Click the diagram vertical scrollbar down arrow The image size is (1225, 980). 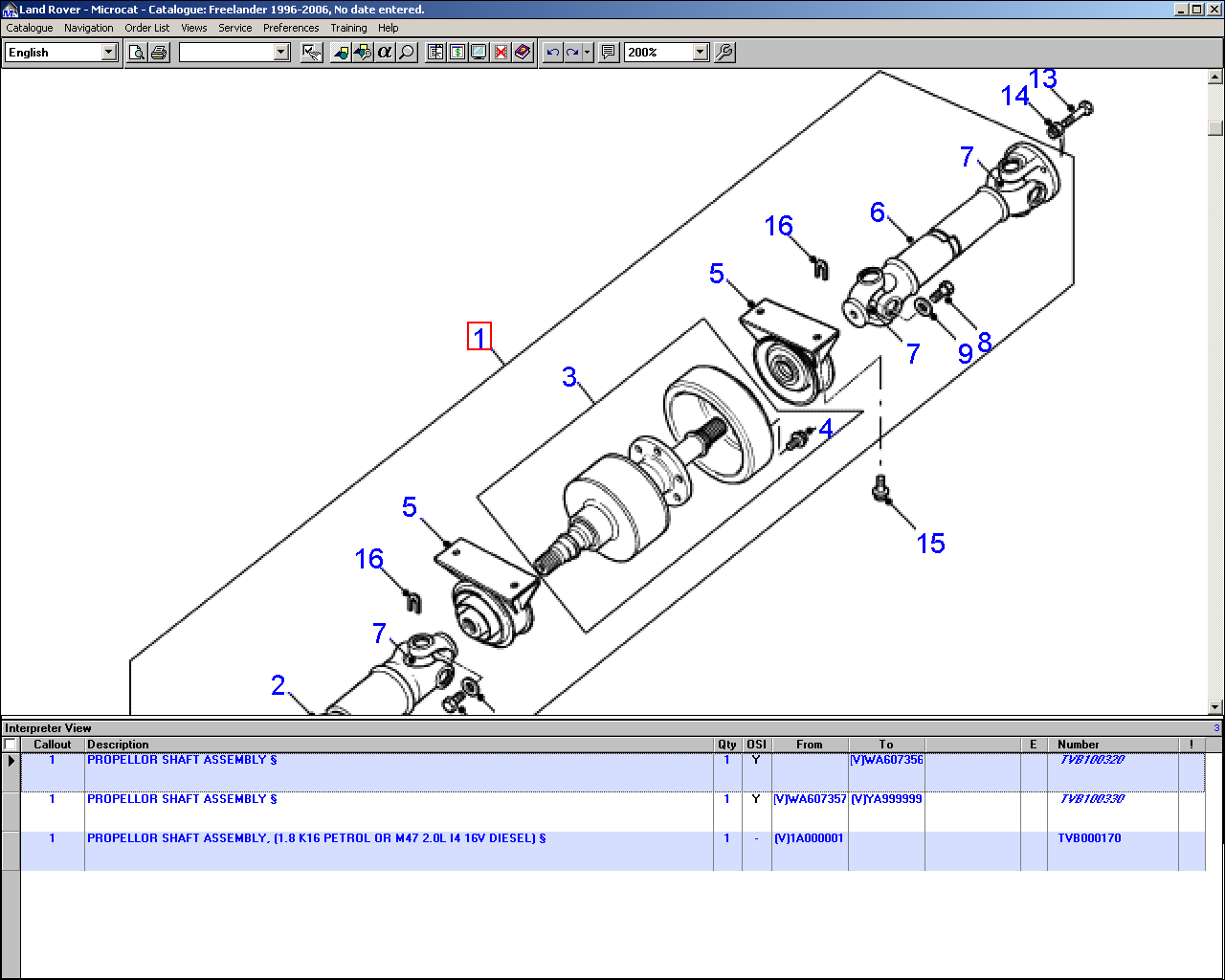click(1215, 707)
